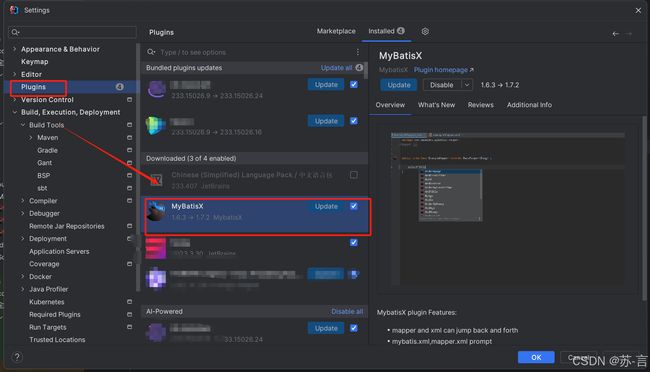
Task: Open the Reviews tab
Action: pyautogui.click(x=480, y=105)
